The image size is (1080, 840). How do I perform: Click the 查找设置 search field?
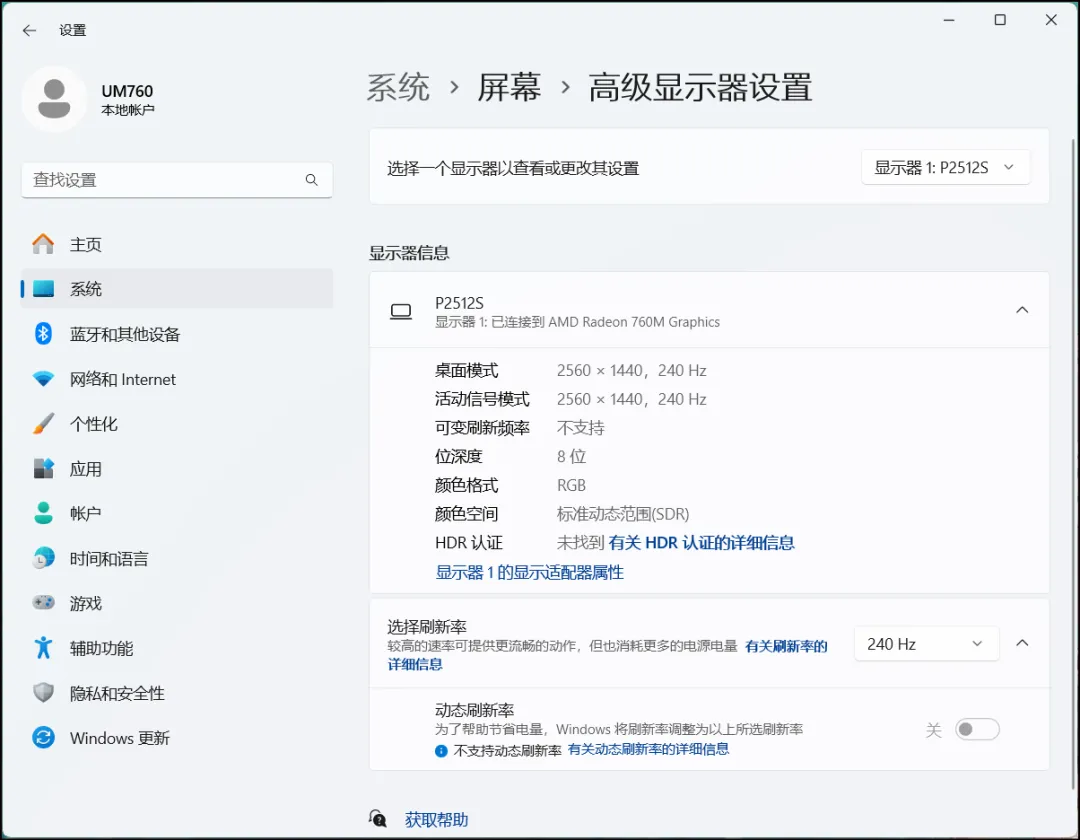[165, 180]
